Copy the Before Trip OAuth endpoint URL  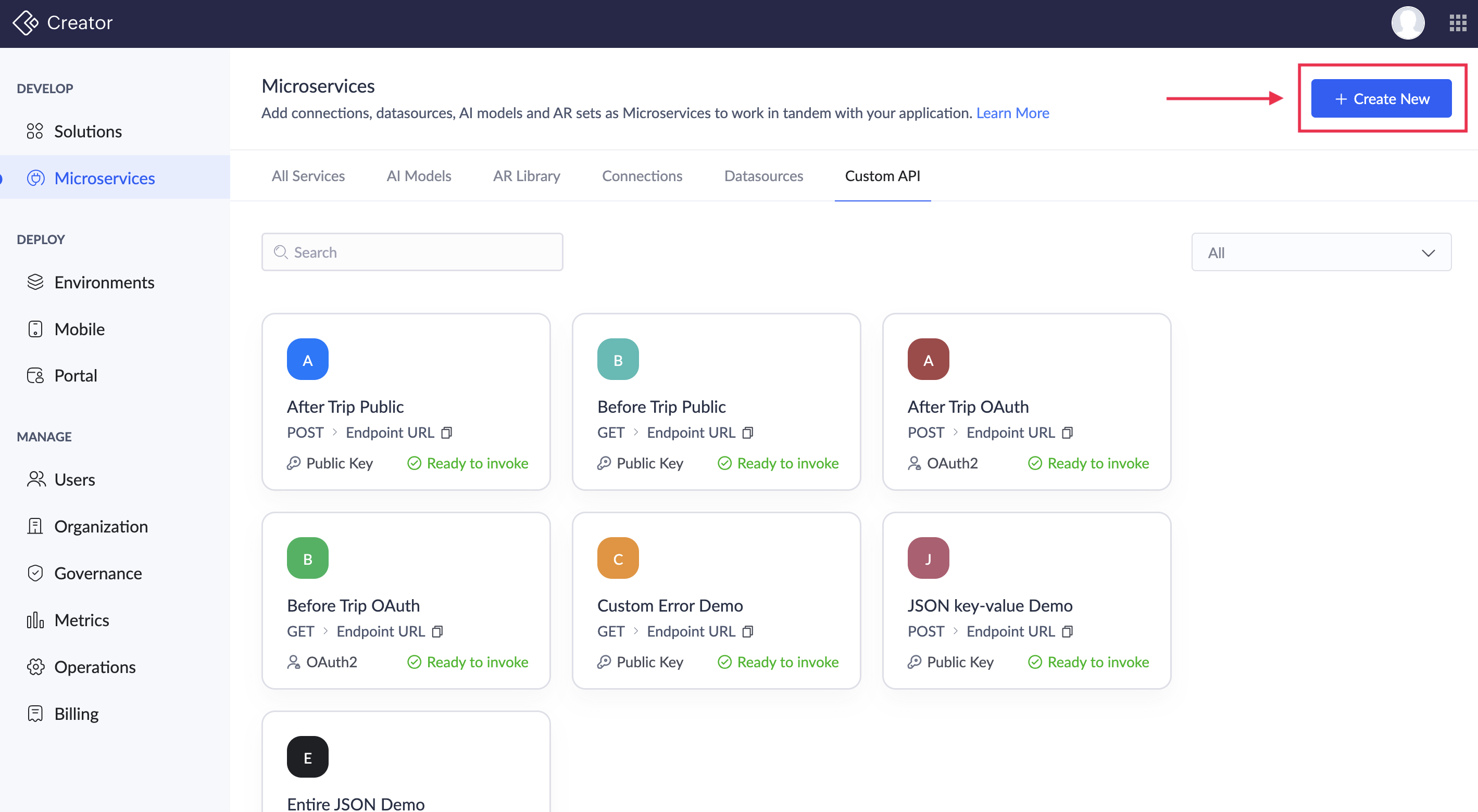pos(438,631)
